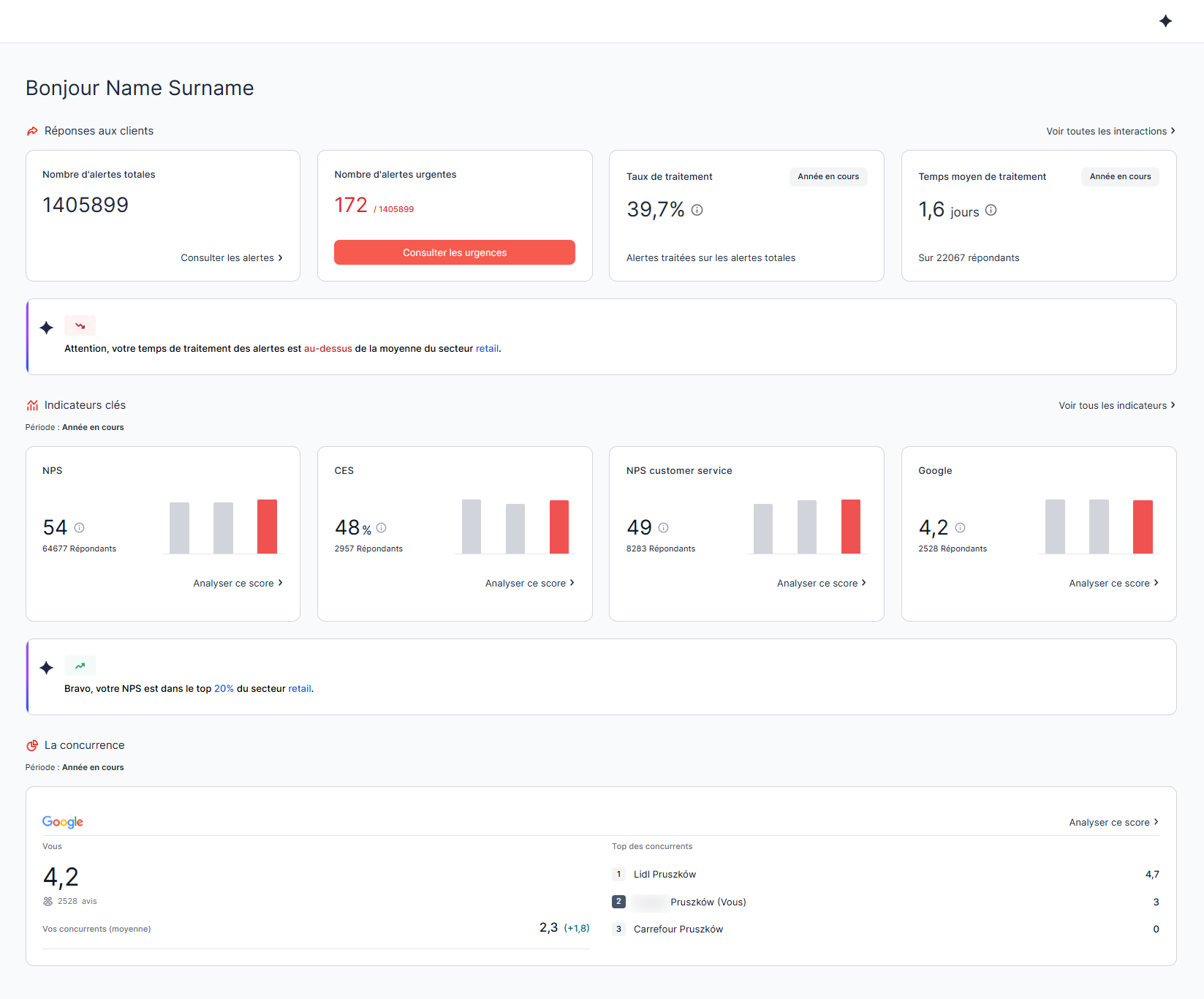Select Année en cours tag on Taux de traitement
Viewport: 1204px width, 999px height.
(x=828, y=176)
